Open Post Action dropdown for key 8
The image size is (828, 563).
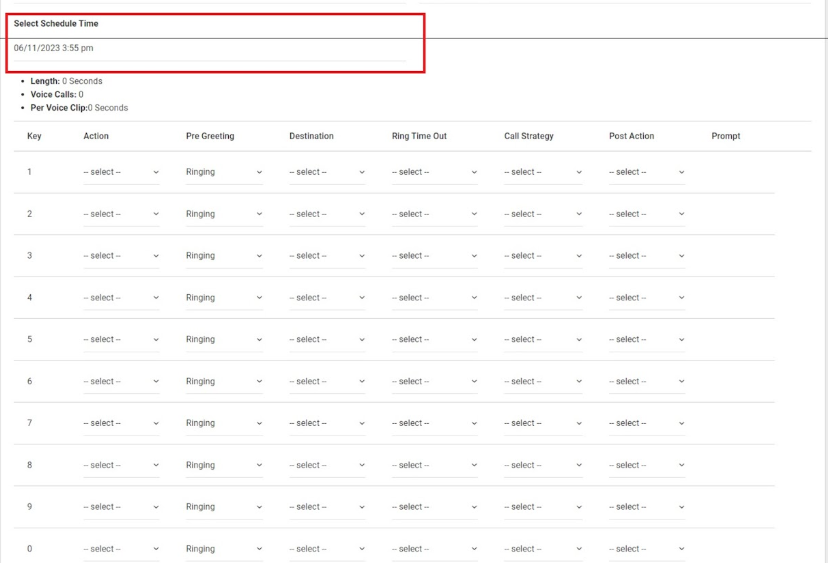[647, 465]
